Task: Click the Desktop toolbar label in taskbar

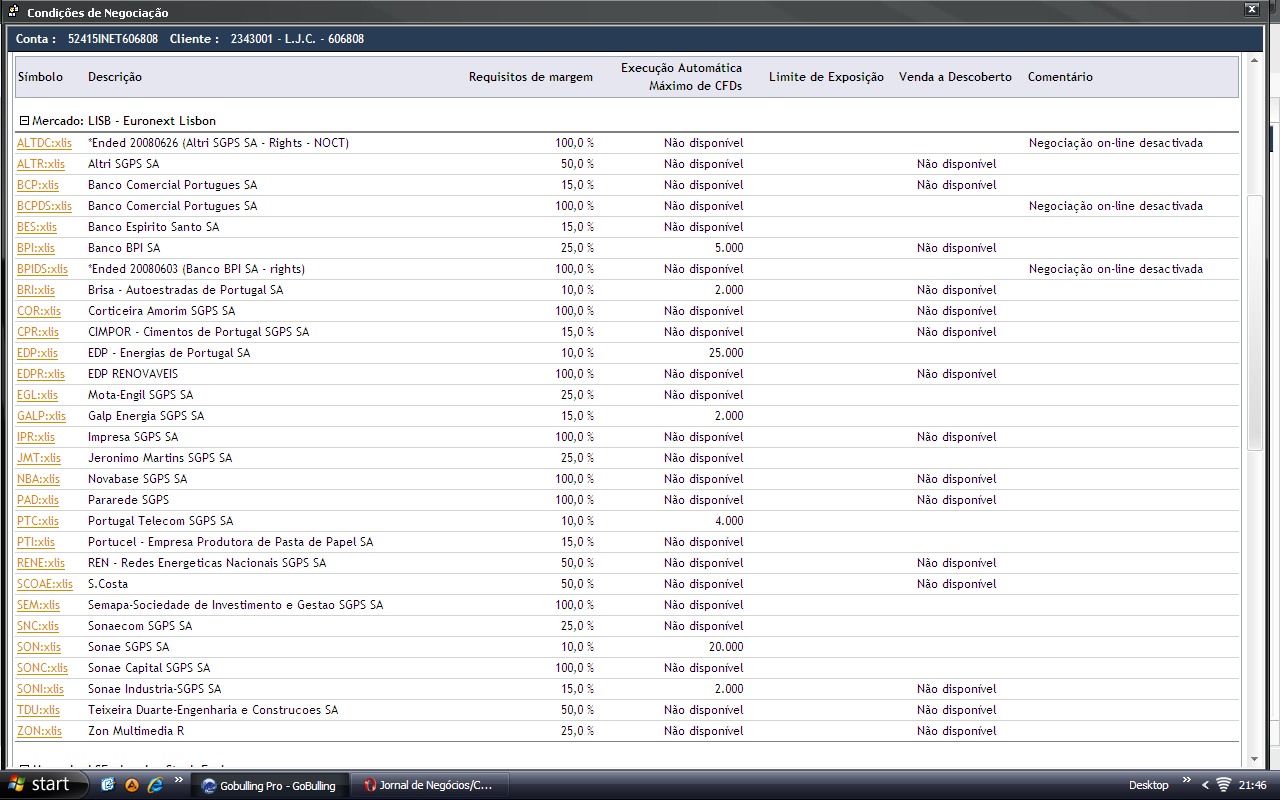Action: click(1148, 785)
